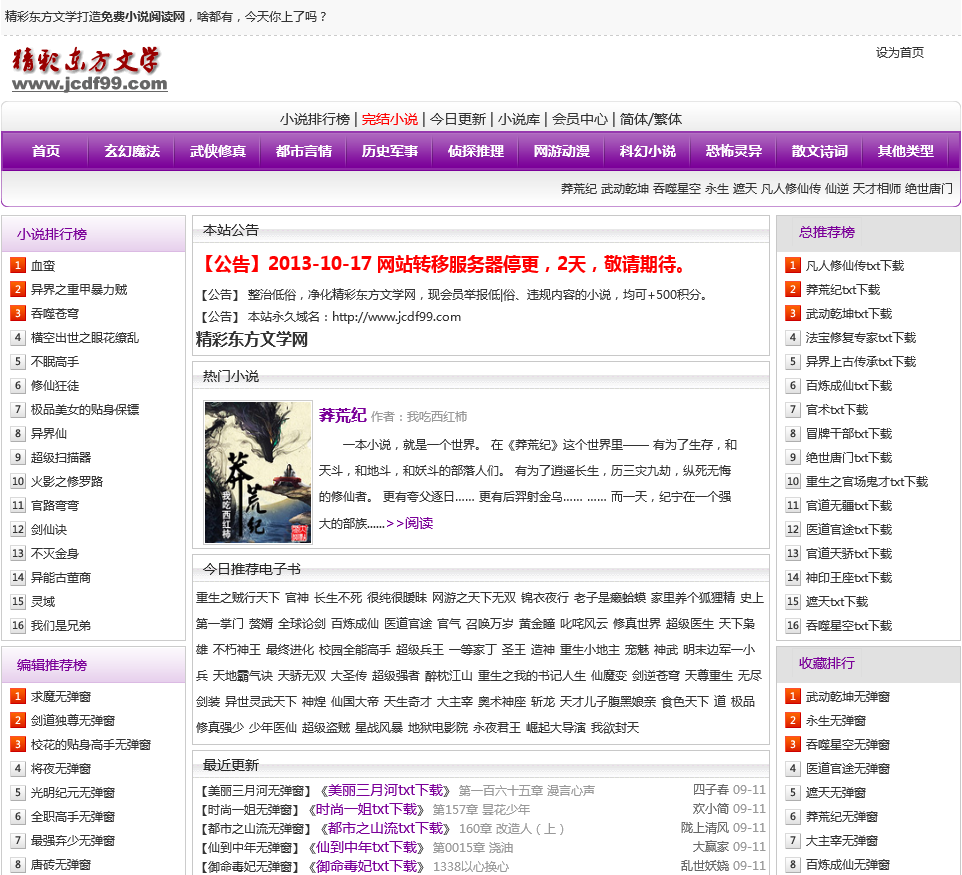Go to 今日更新 page
Image resolution: width=962 pixels, height=875 pixels.
(458, 119)
